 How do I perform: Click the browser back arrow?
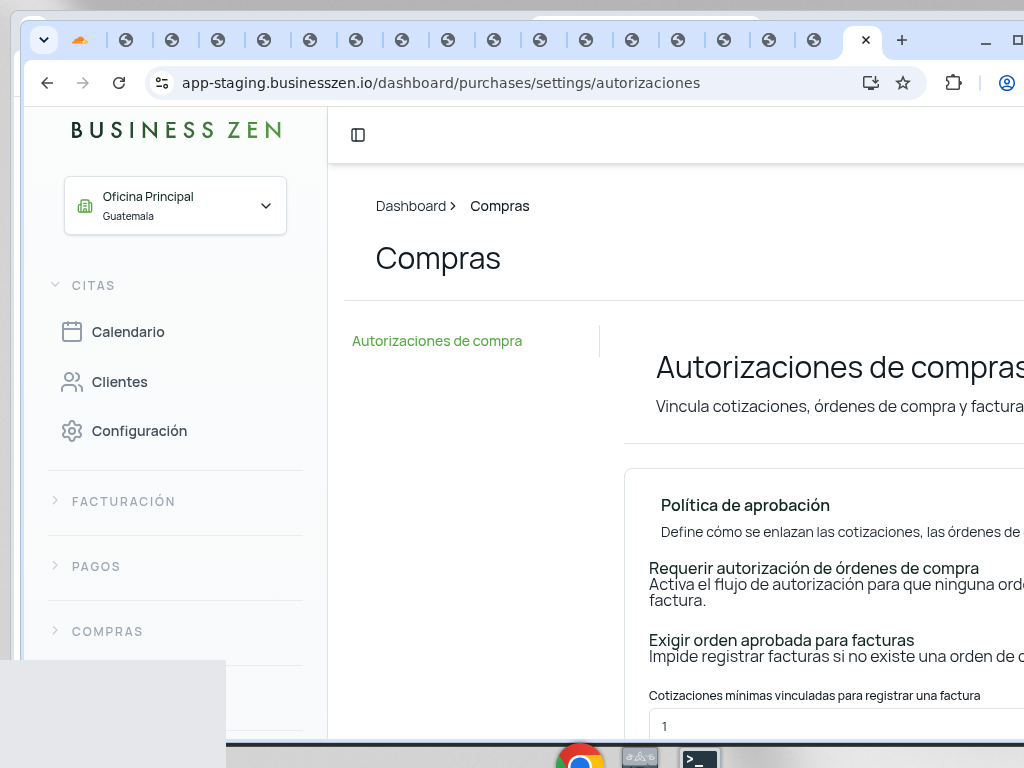pyautogui.click(x=47, y=83)
